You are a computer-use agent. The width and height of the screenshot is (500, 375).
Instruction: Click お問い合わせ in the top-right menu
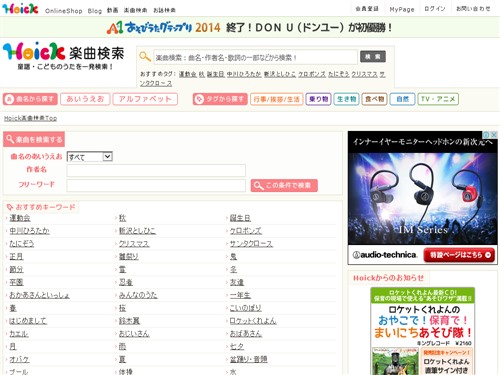(x=473, y=9)
